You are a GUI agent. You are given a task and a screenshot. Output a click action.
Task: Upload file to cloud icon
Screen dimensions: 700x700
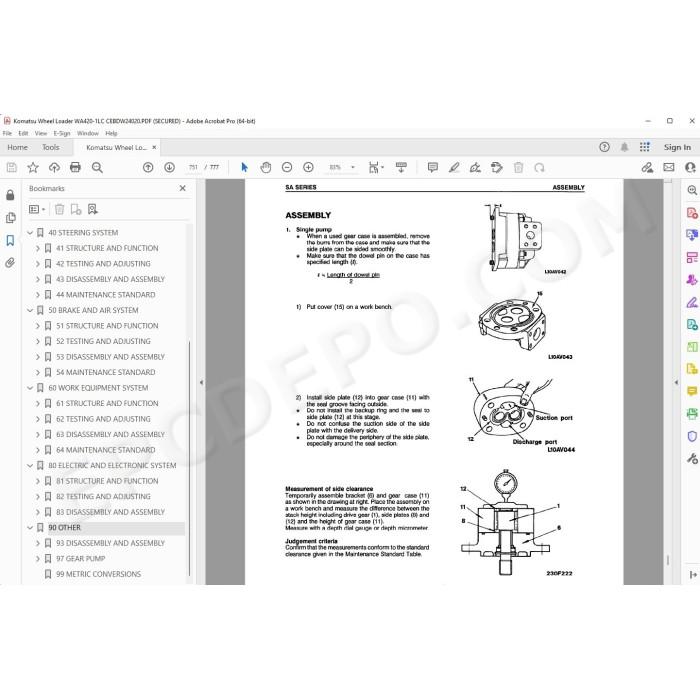click(54, 167)
